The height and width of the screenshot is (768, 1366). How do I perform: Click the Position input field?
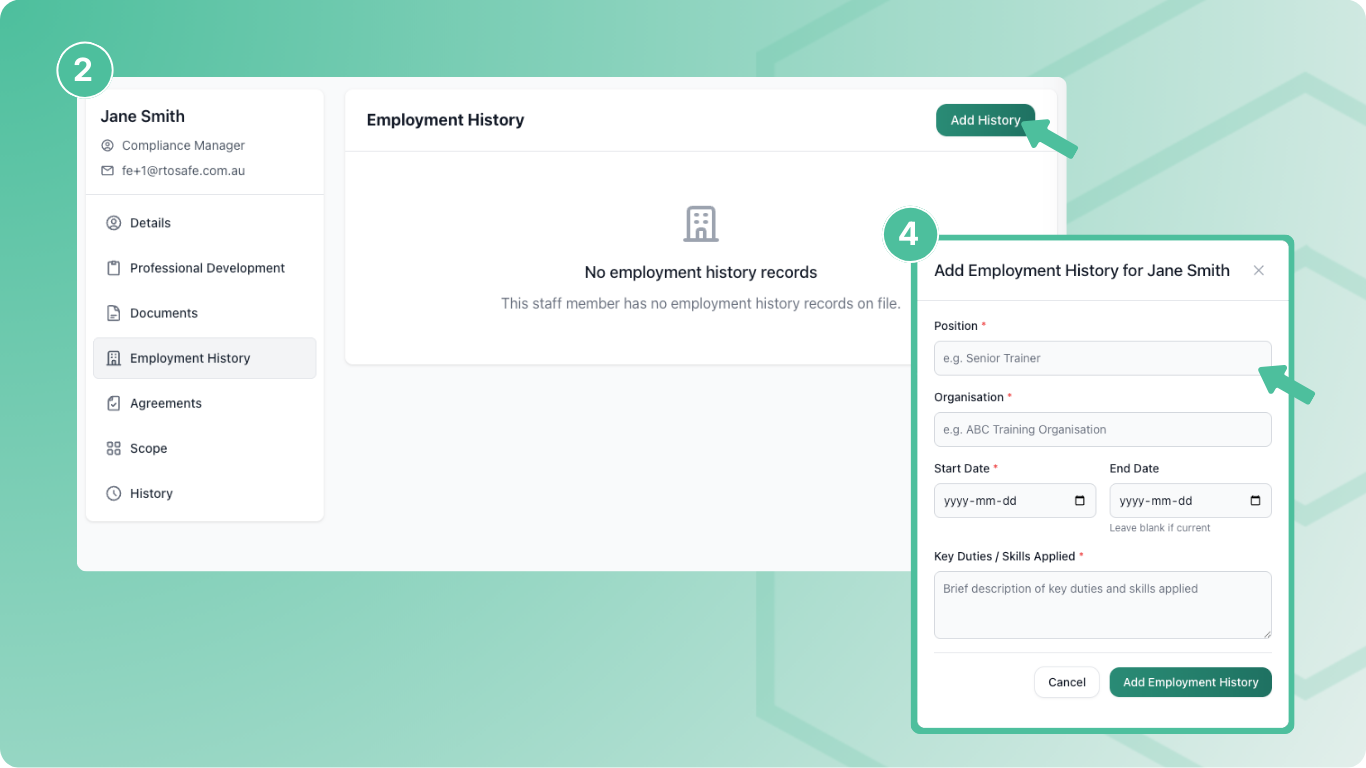point(1102,358)
